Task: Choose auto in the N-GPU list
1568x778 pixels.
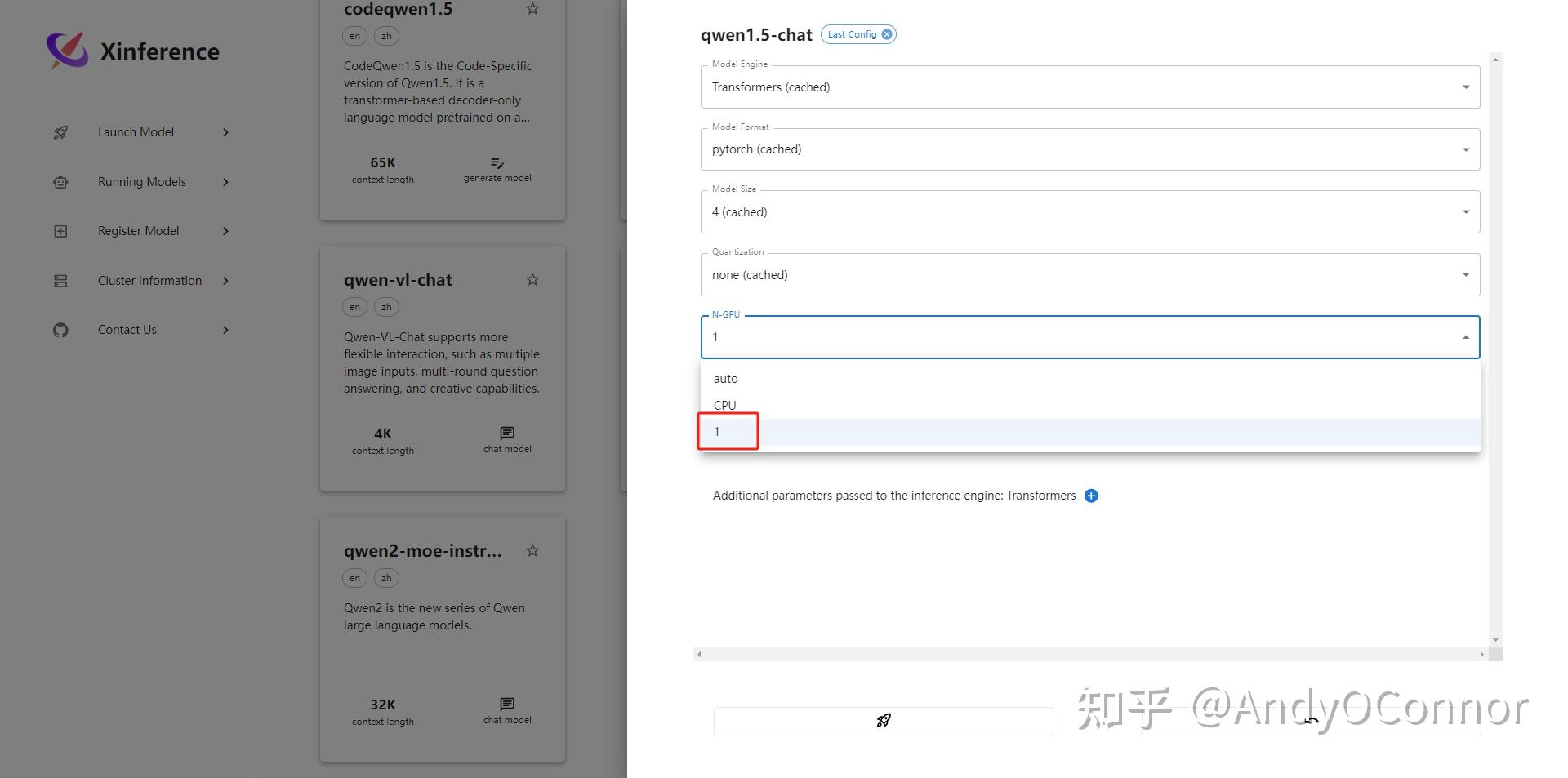Action: [725, 378]
